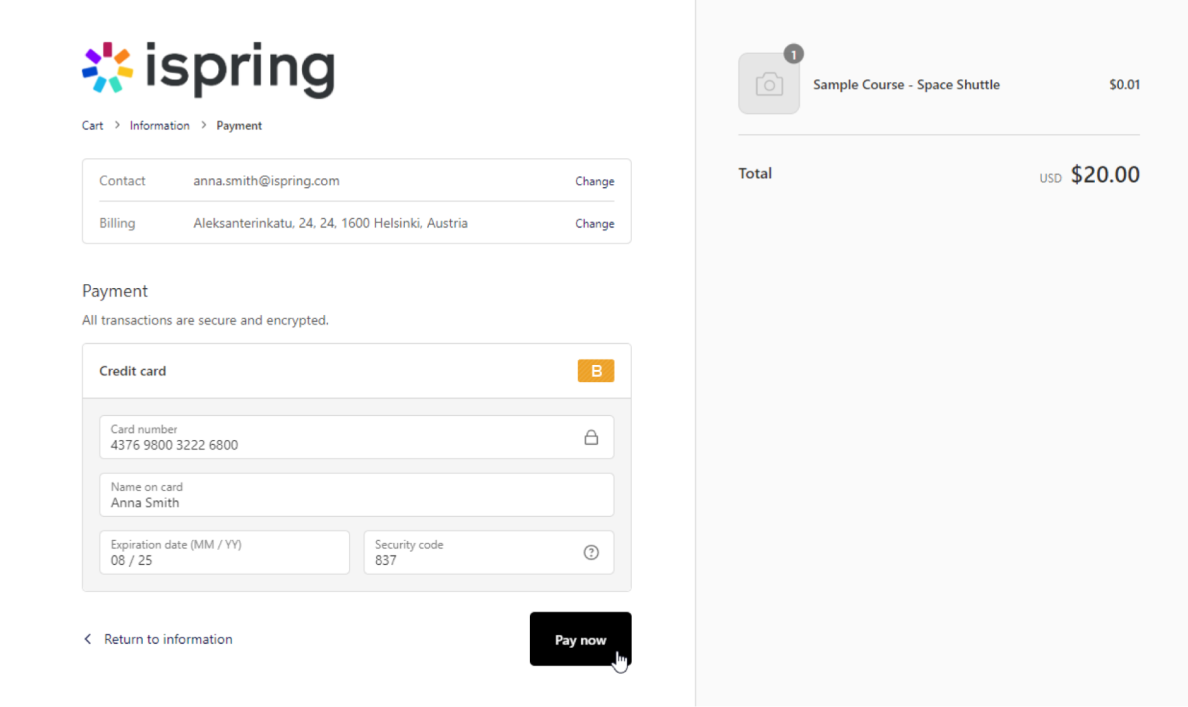Go to the Information breadcrumb step
This screenshot has height=707, width=1188.
pyautogui.click(x=159, y=125)
